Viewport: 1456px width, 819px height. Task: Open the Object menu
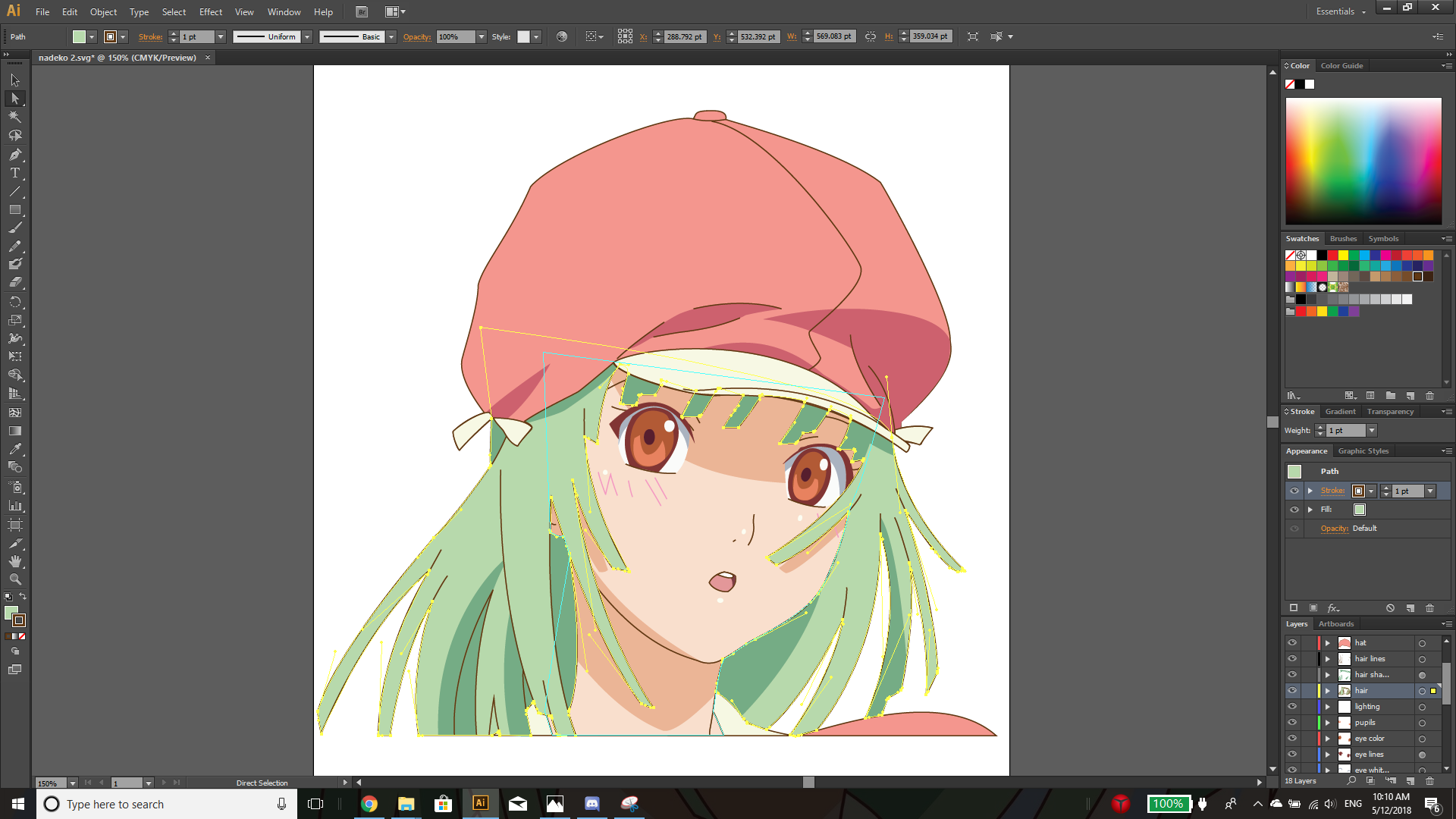point(103,12)
